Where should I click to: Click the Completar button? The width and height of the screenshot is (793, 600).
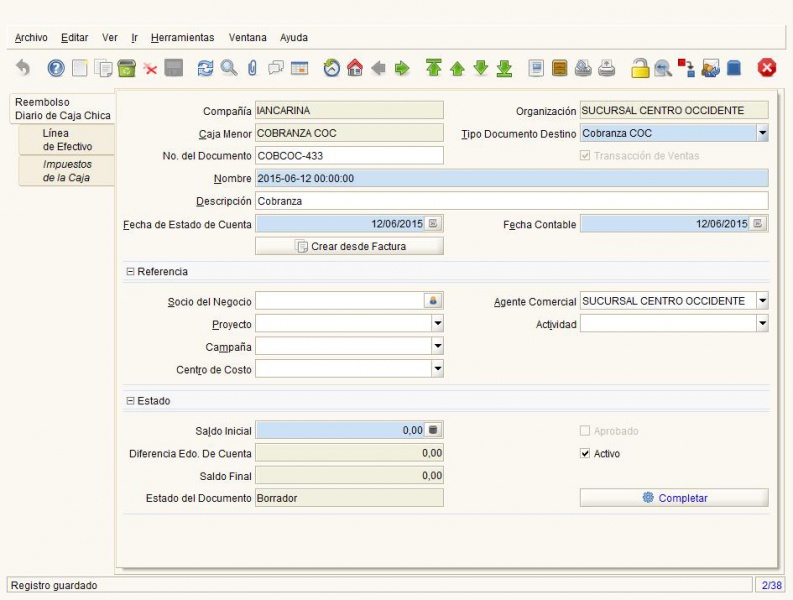pyautogui.click(x=674, y=497)
